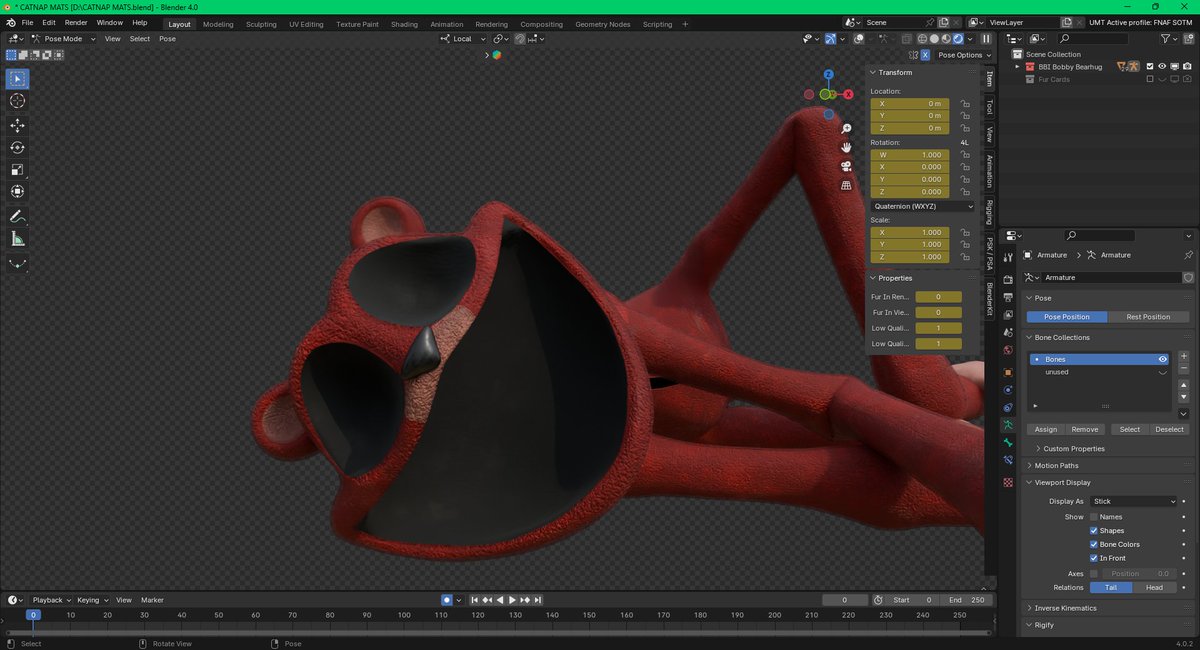Image resolution: width=1200 pixels, height=650 pixels.
Task: Open the World properties tab icon
Action: pyautogui.click(x=1008, y=350)
